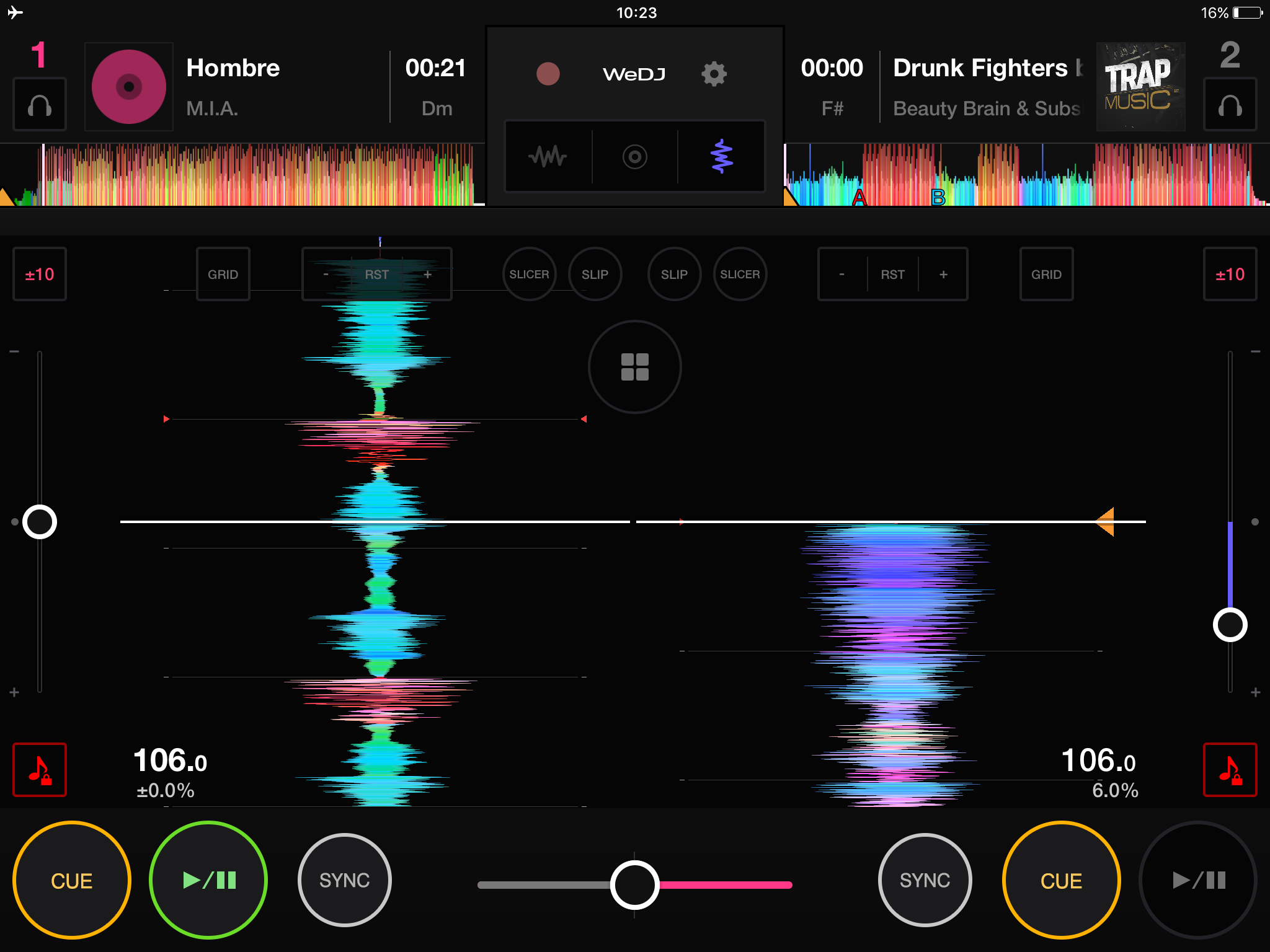
Task: Tap deck 2 pitch percentage 6.0%
Action: click(x=1115, y=790)
